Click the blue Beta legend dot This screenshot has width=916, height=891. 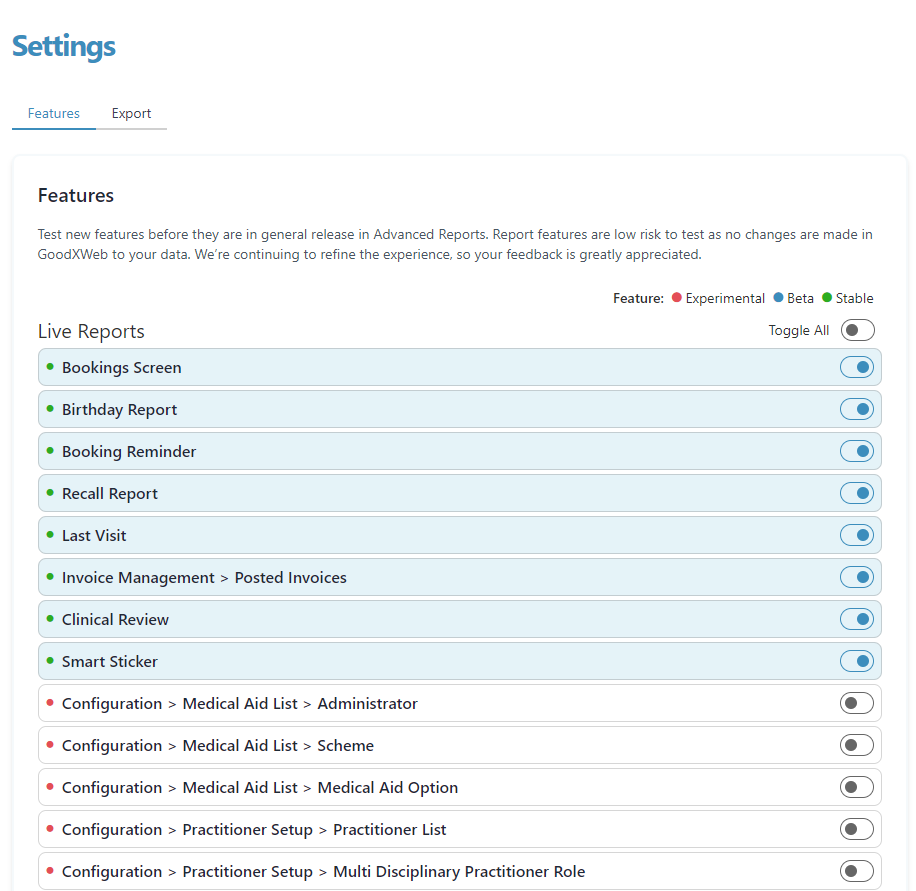[778, 298]
